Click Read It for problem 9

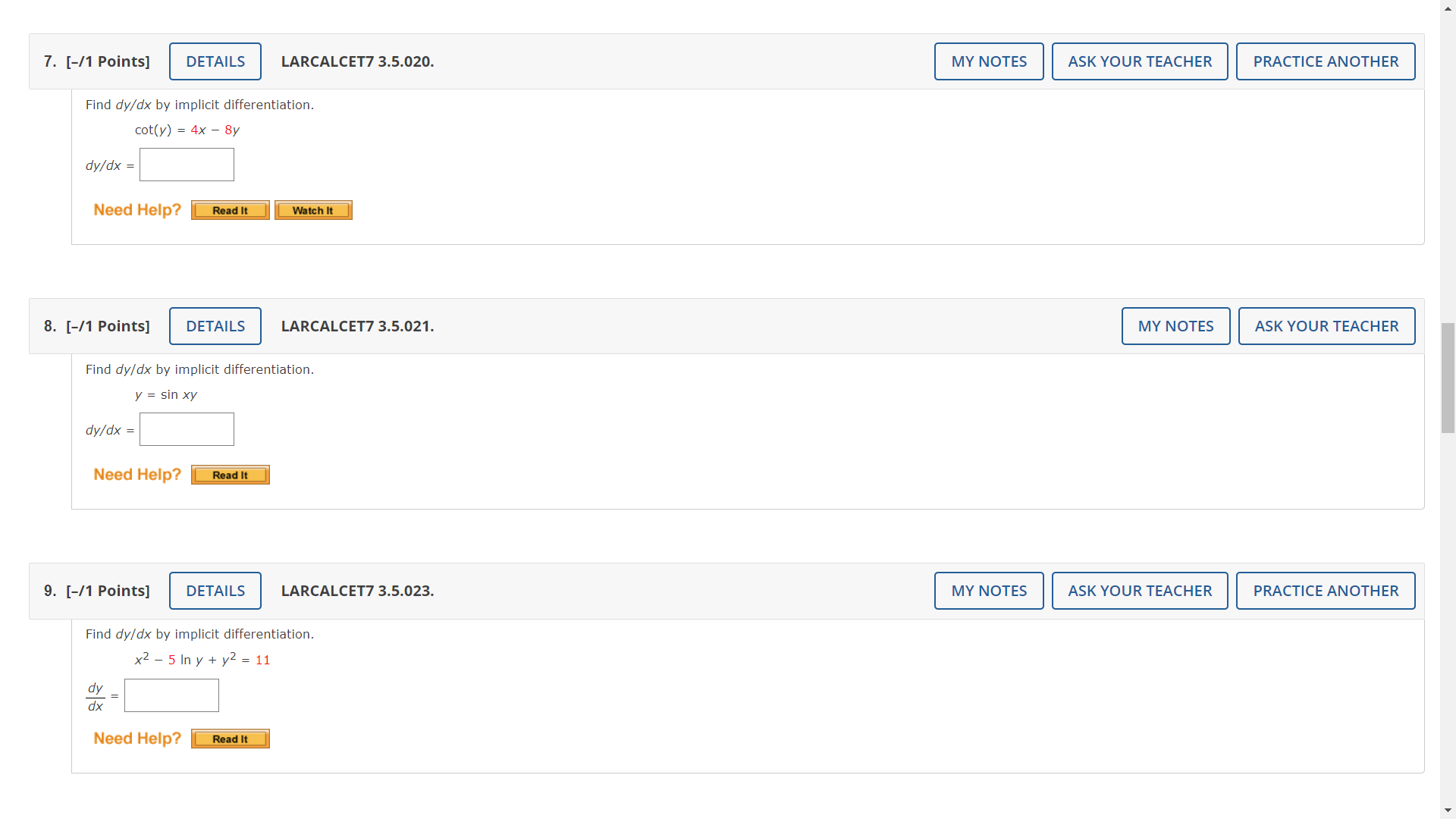click(230, 738)
